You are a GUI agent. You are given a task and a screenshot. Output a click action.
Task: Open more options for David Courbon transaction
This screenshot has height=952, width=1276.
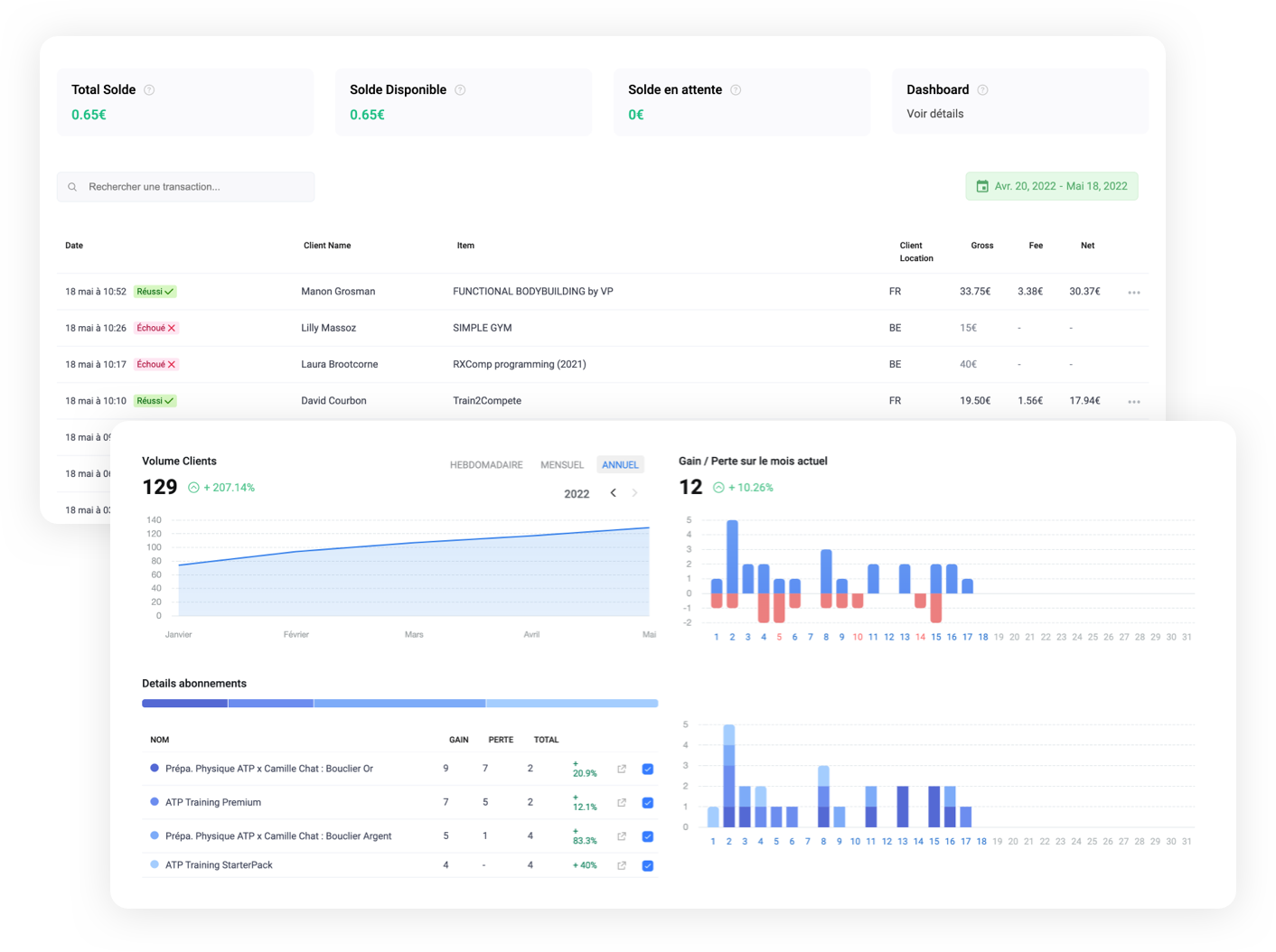1134,402
